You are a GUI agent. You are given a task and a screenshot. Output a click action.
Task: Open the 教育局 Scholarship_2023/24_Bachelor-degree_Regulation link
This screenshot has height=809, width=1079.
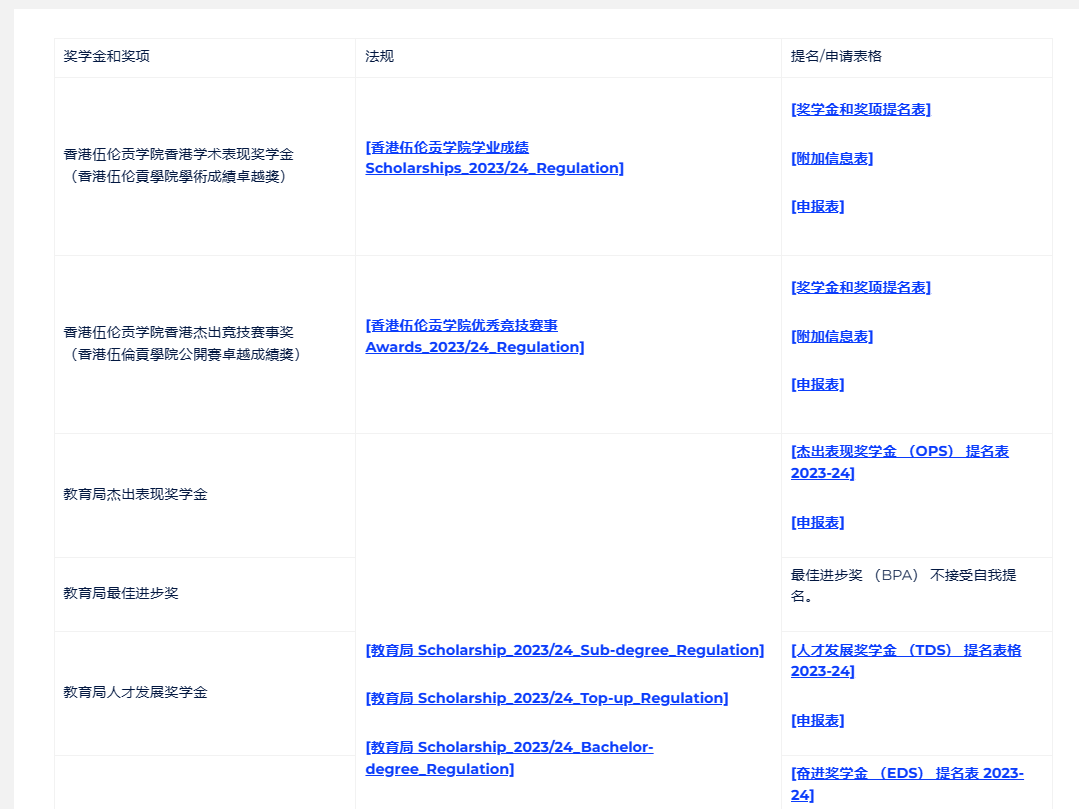point(509,758)
